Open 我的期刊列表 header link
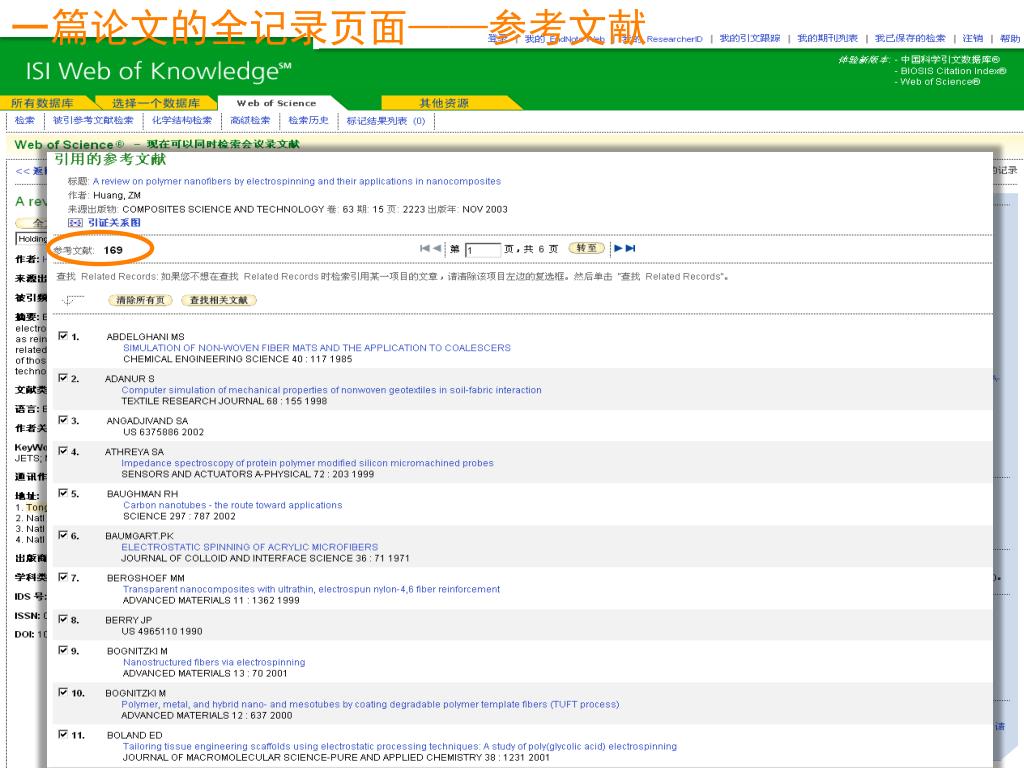Viewport: 1024px width, 768px height. (827, 39)
